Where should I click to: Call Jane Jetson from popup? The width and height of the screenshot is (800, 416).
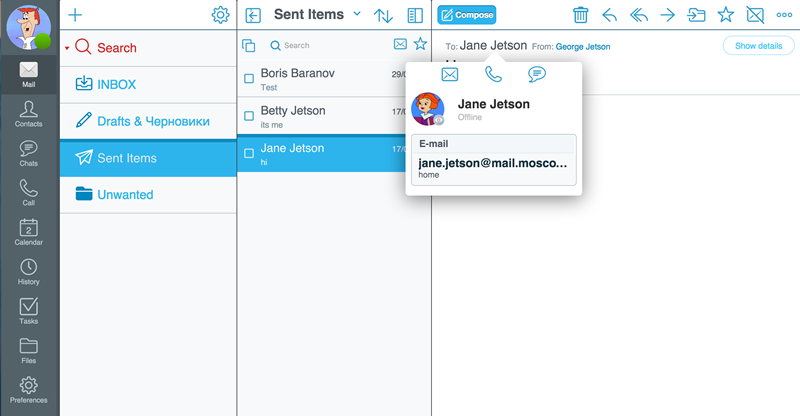(493, 75)
